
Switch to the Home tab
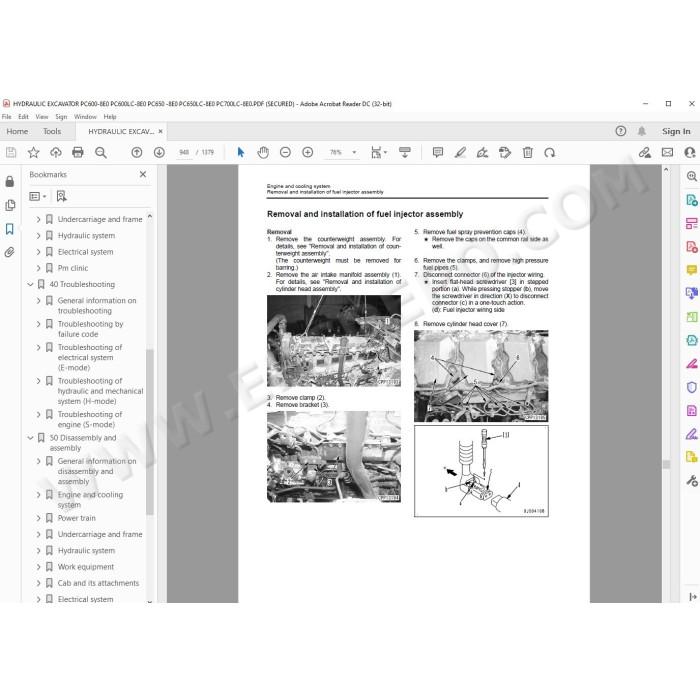(x=17, y=131)
